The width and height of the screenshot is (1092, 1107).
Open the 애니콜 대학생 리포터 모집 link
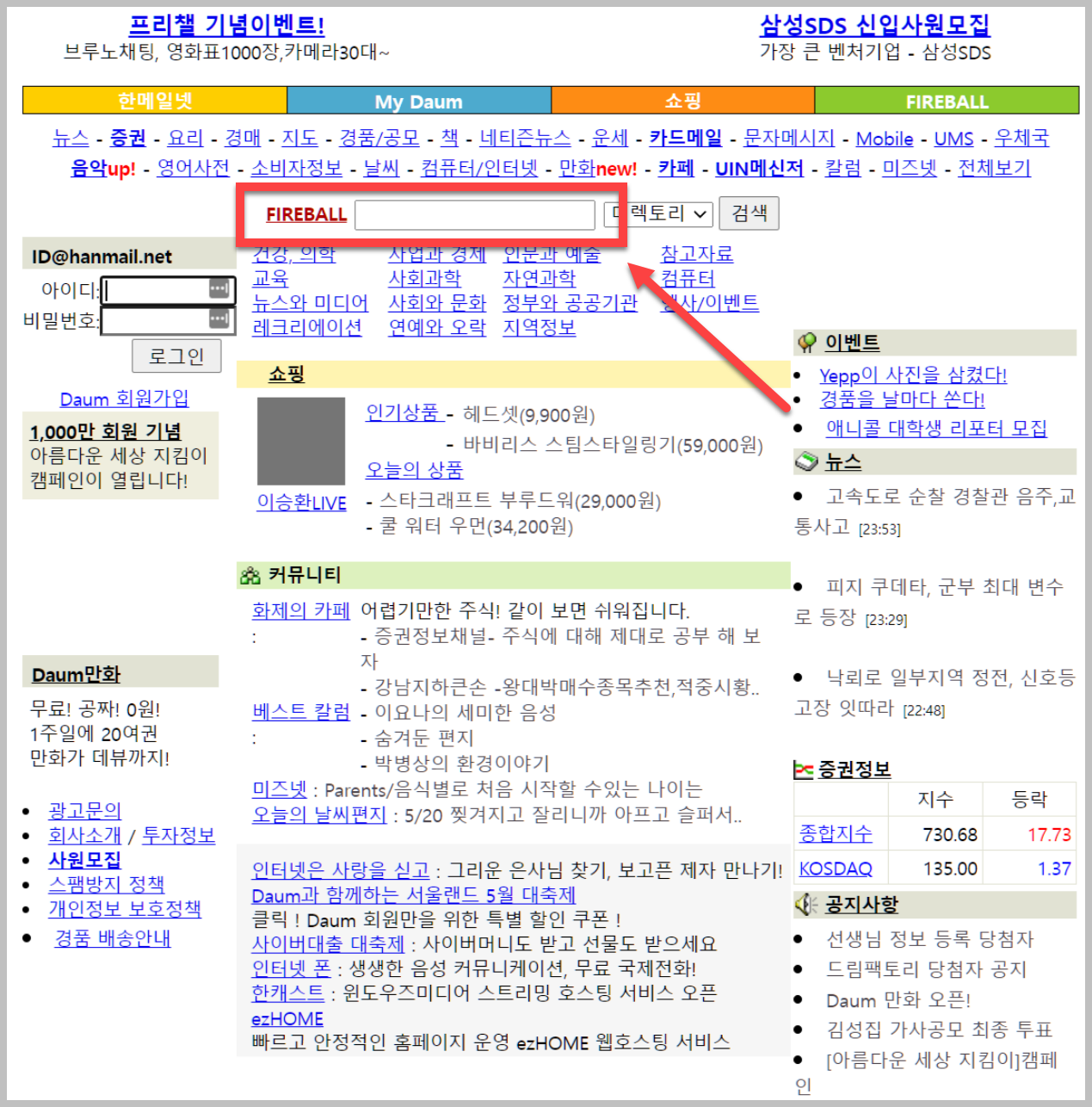point(936,428)
